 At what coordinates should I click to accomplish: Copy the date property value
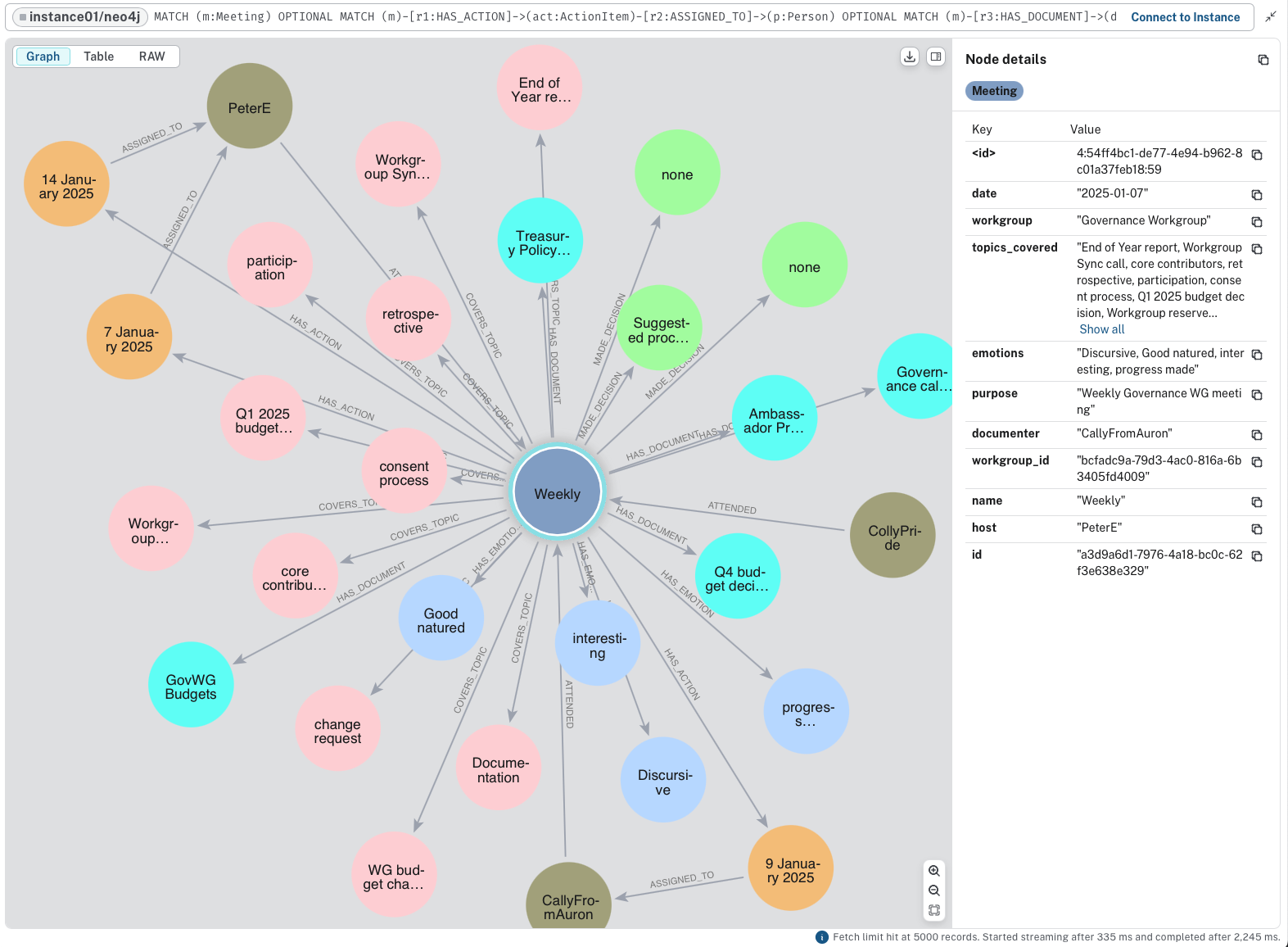1257,195
